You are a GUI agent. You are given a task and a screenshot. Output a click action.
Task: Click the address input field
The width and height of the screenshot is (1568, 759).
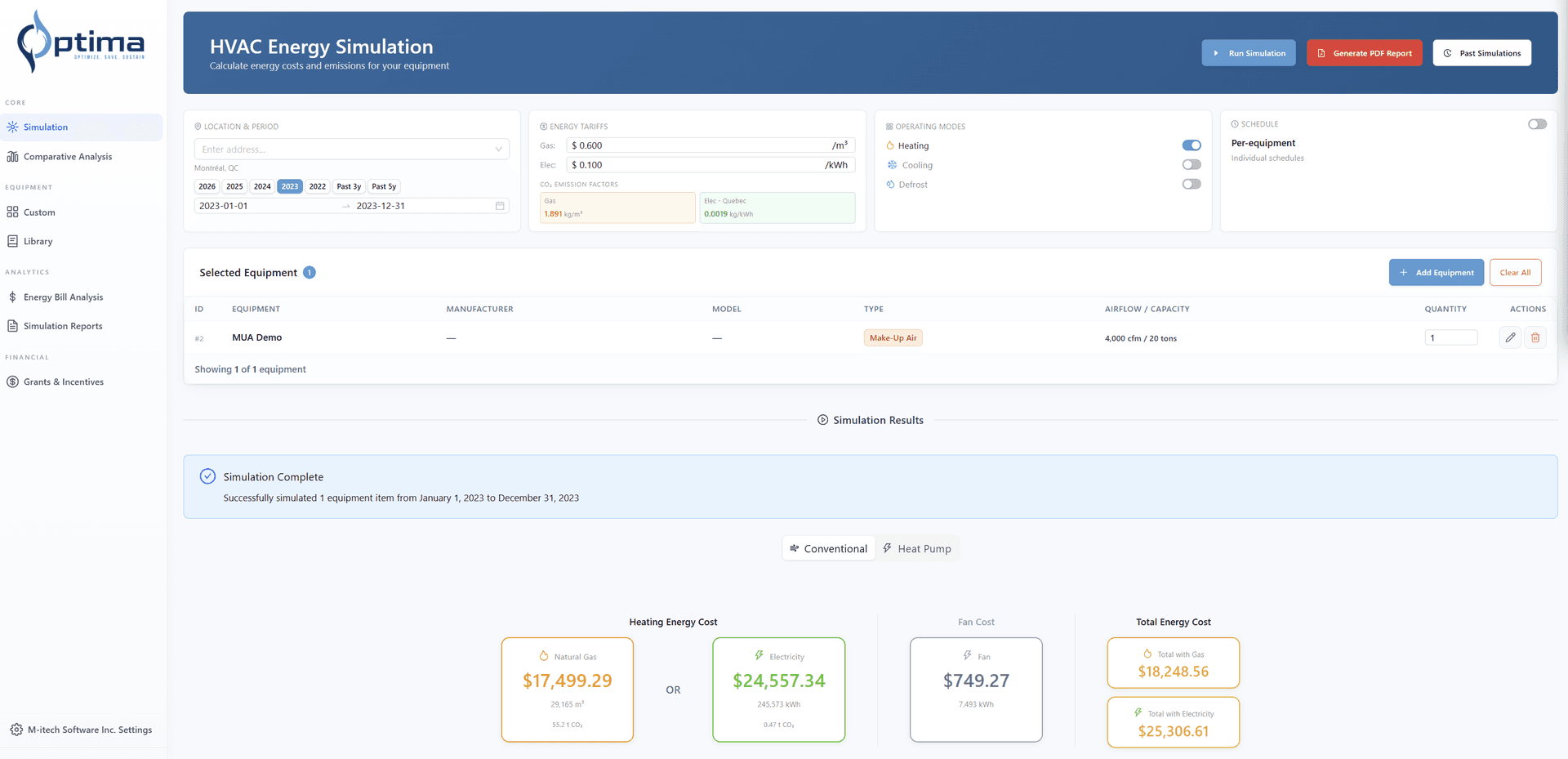click(x=351, y=150)
